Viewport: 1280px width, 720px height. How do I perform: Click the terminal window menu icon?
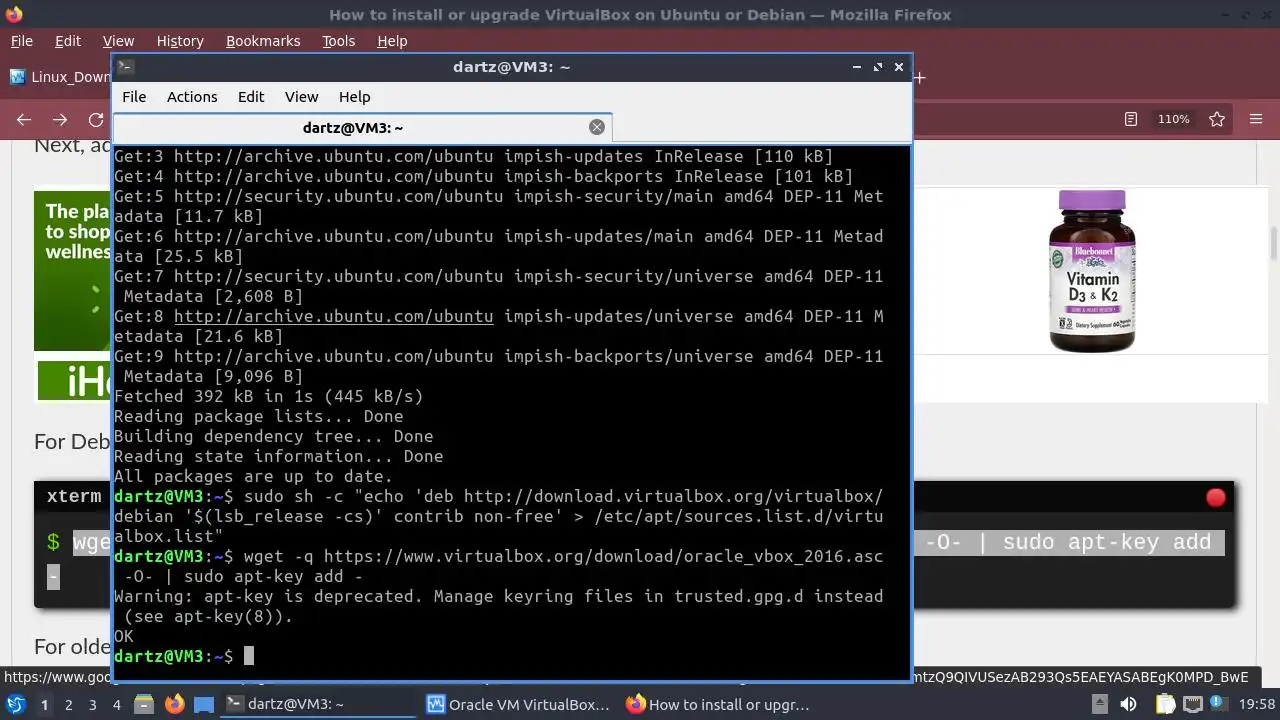[x=125, y=67]
